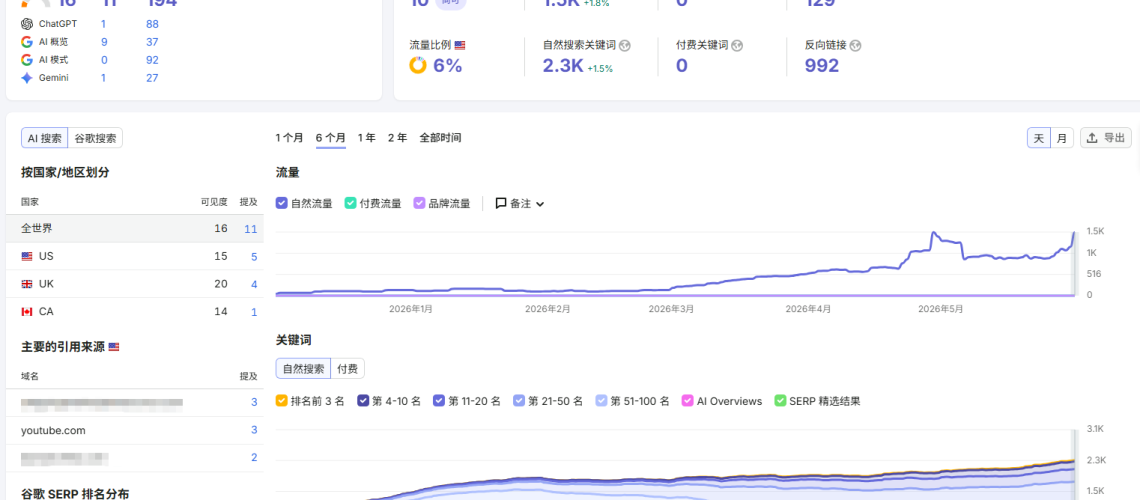Click the 37 value in AI 概览 row
Viewport: 1140px width, 500px height.
point(152,42)
